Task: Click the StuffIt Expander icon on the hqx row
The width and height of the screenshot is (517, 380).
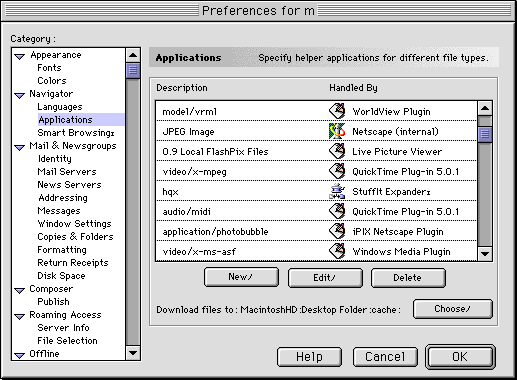Action: click(x=337, y=191)
